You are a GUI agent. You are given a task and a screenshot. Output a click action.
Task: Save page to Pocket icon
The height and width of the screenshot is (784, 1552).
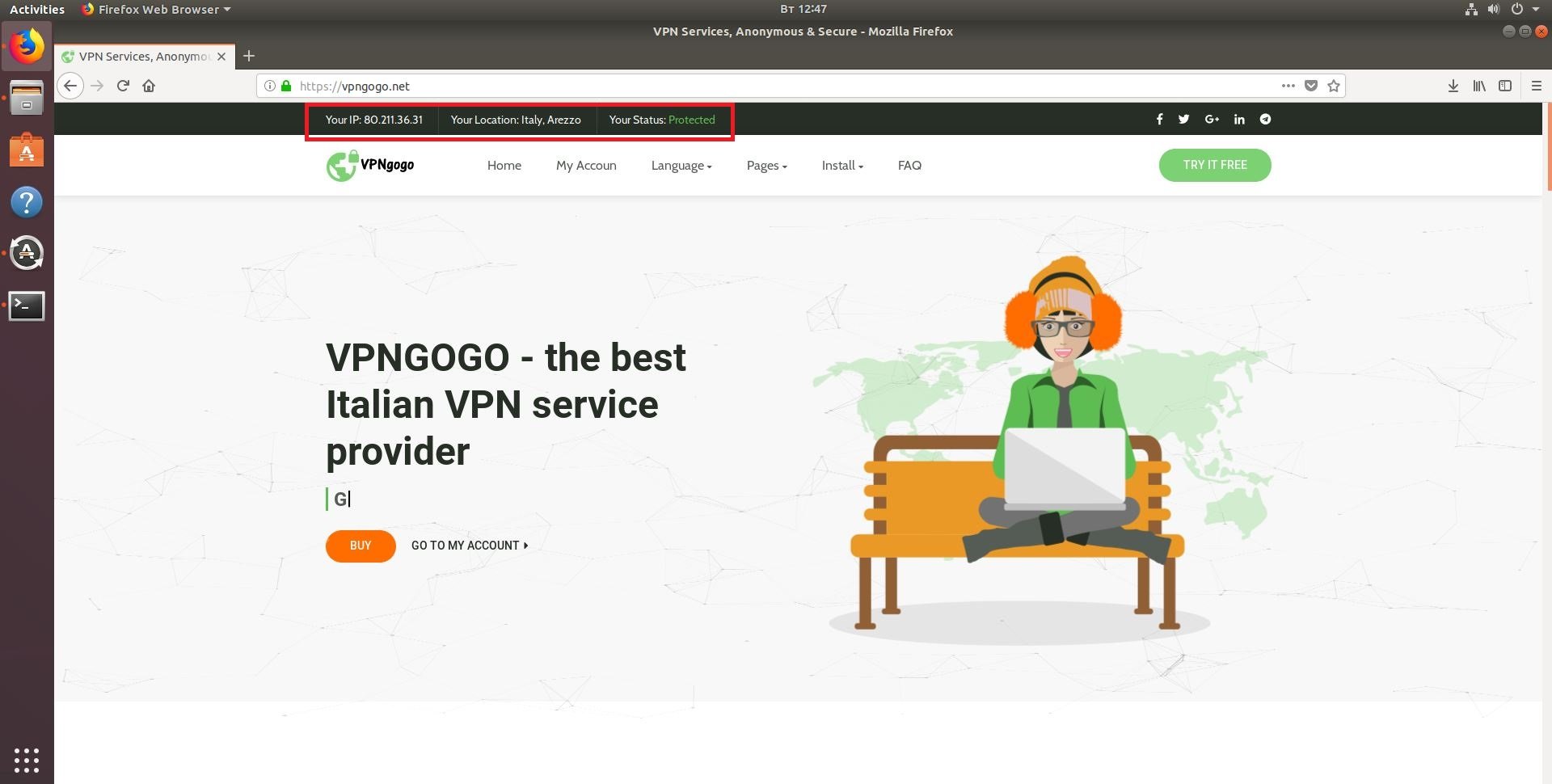coord(1311,86)
